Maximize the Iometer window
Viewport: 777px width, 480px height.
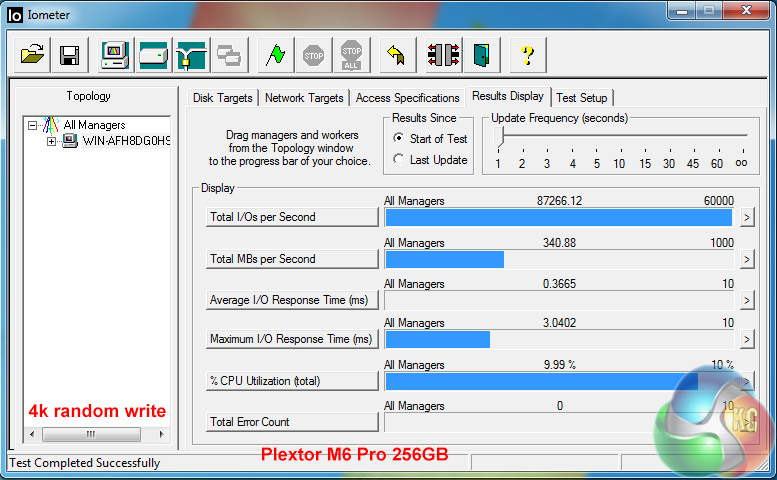point(709,10)
